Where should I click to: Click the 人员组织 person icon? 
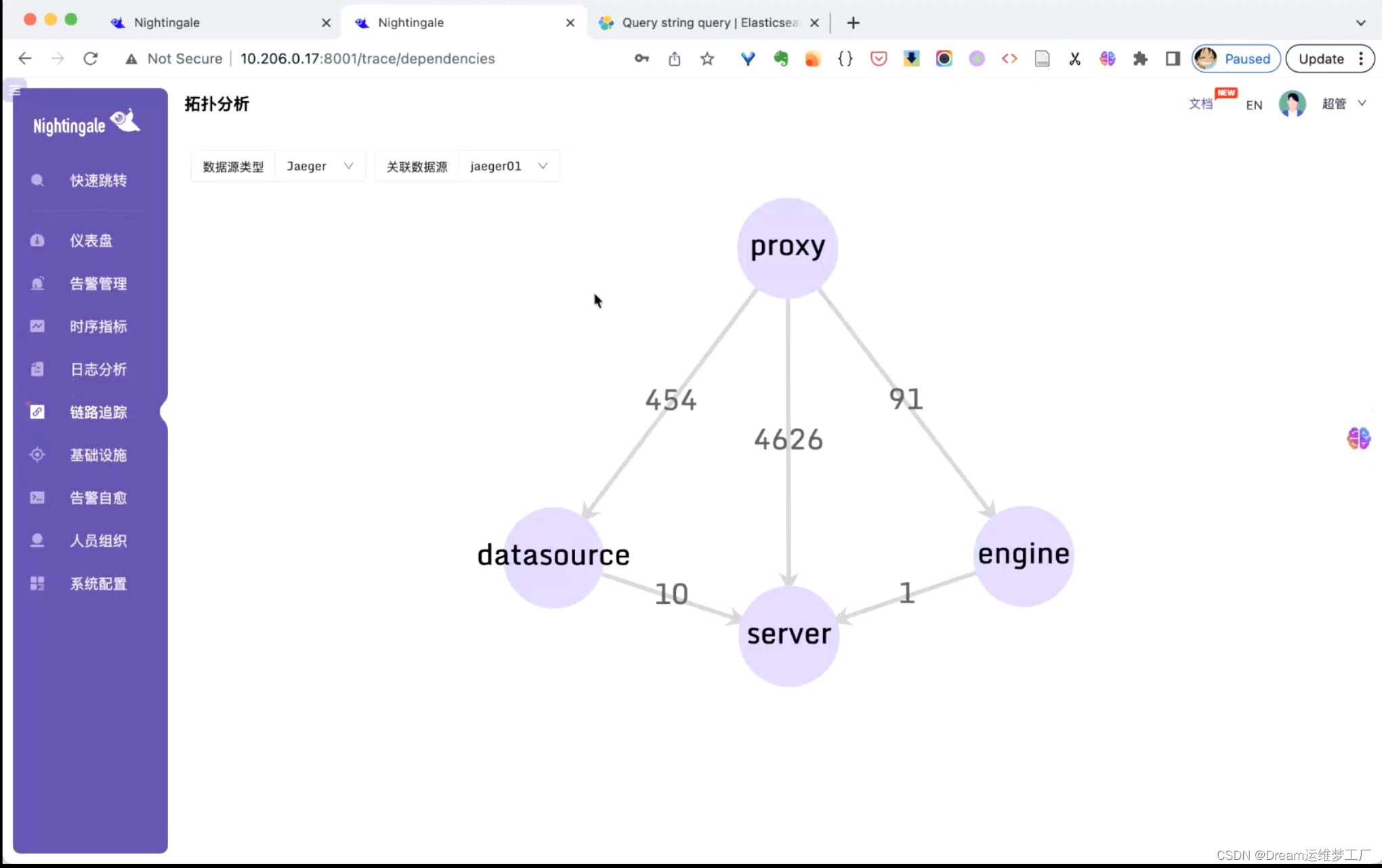pos(37,540)
